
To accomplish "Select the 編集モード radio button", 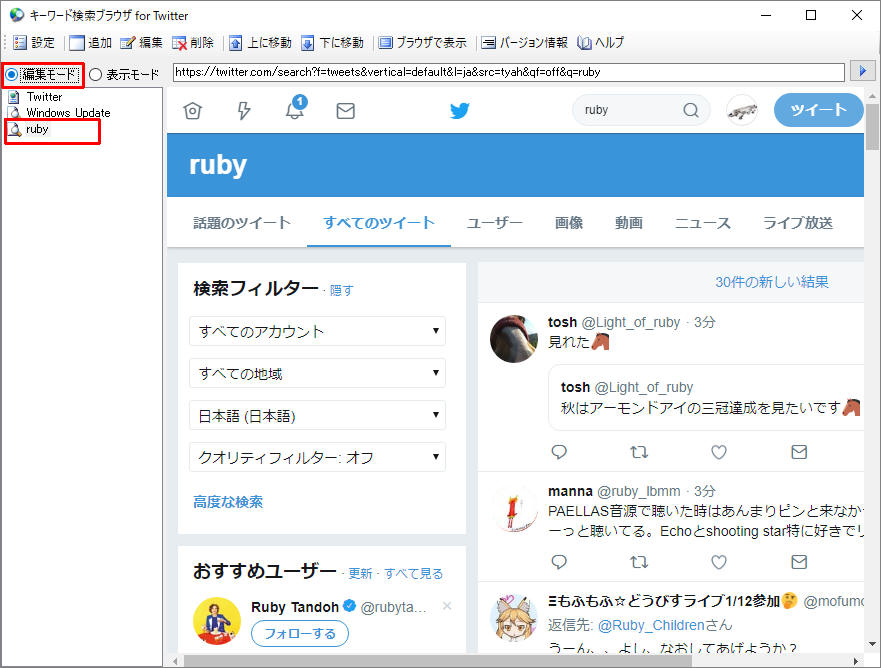I will pos(42,74).
